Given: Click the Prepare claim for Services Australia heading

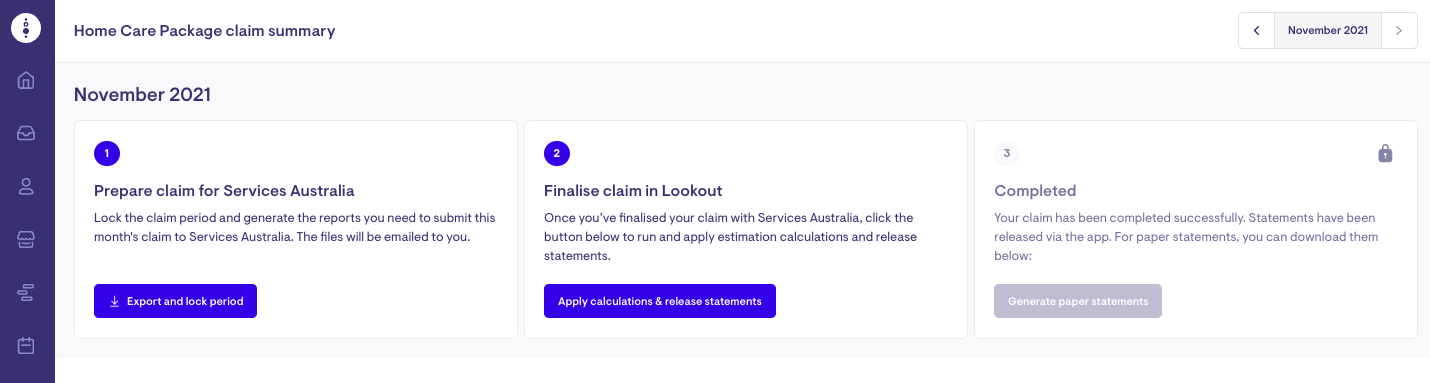Looking at the screenshot, I should 224,190.
